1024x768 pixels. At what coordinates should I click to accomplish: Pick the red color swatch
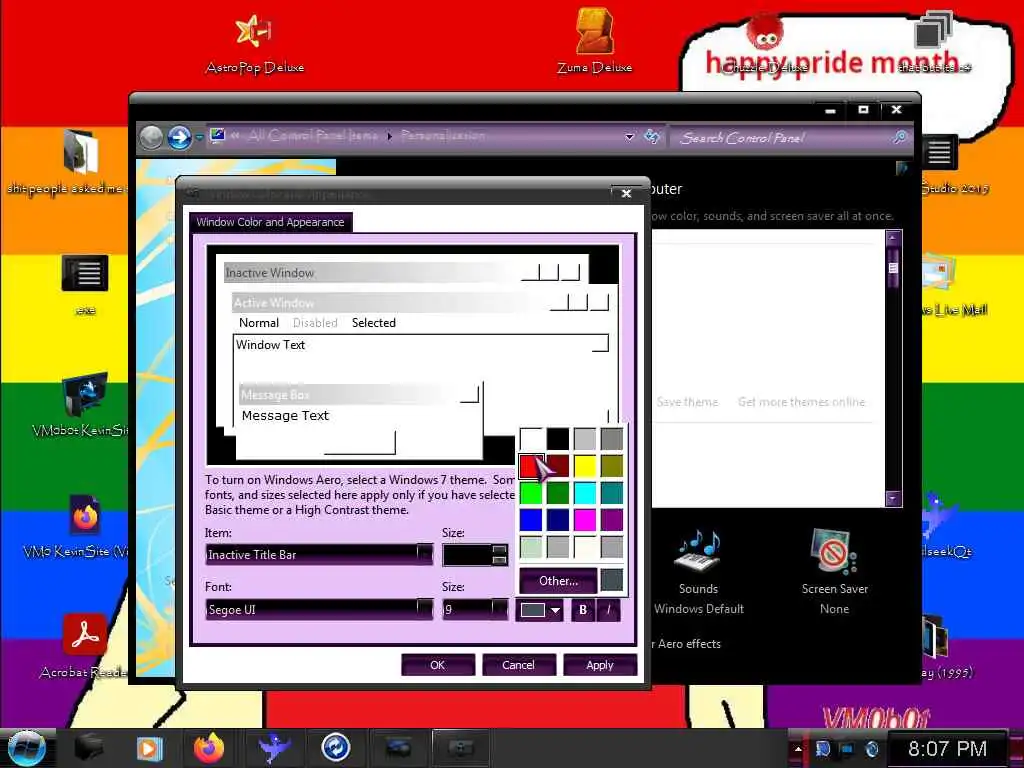pos(531,466)
